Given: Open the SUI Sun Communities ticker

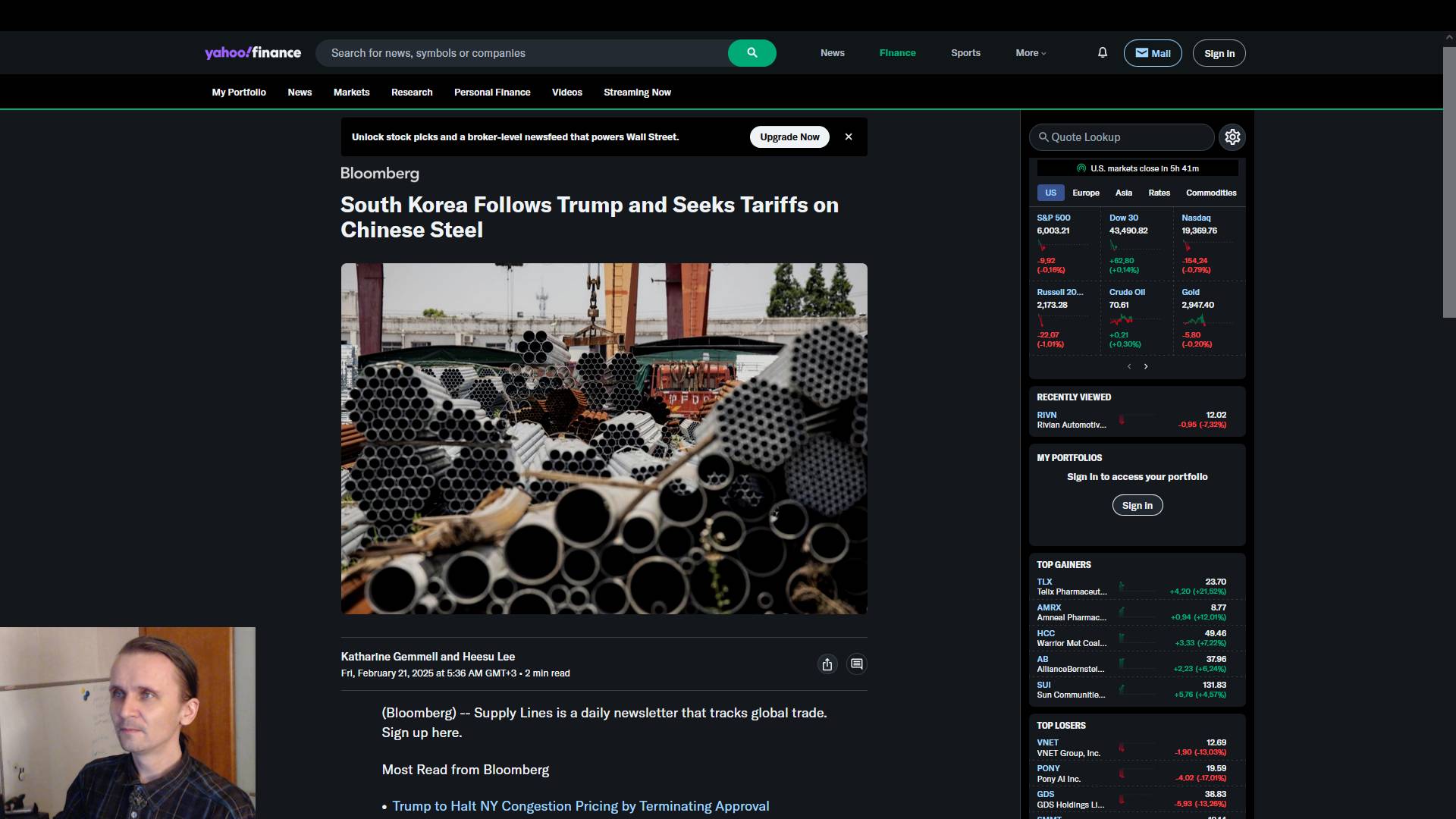Looking at the screenshot, I should pos(1043,685).
